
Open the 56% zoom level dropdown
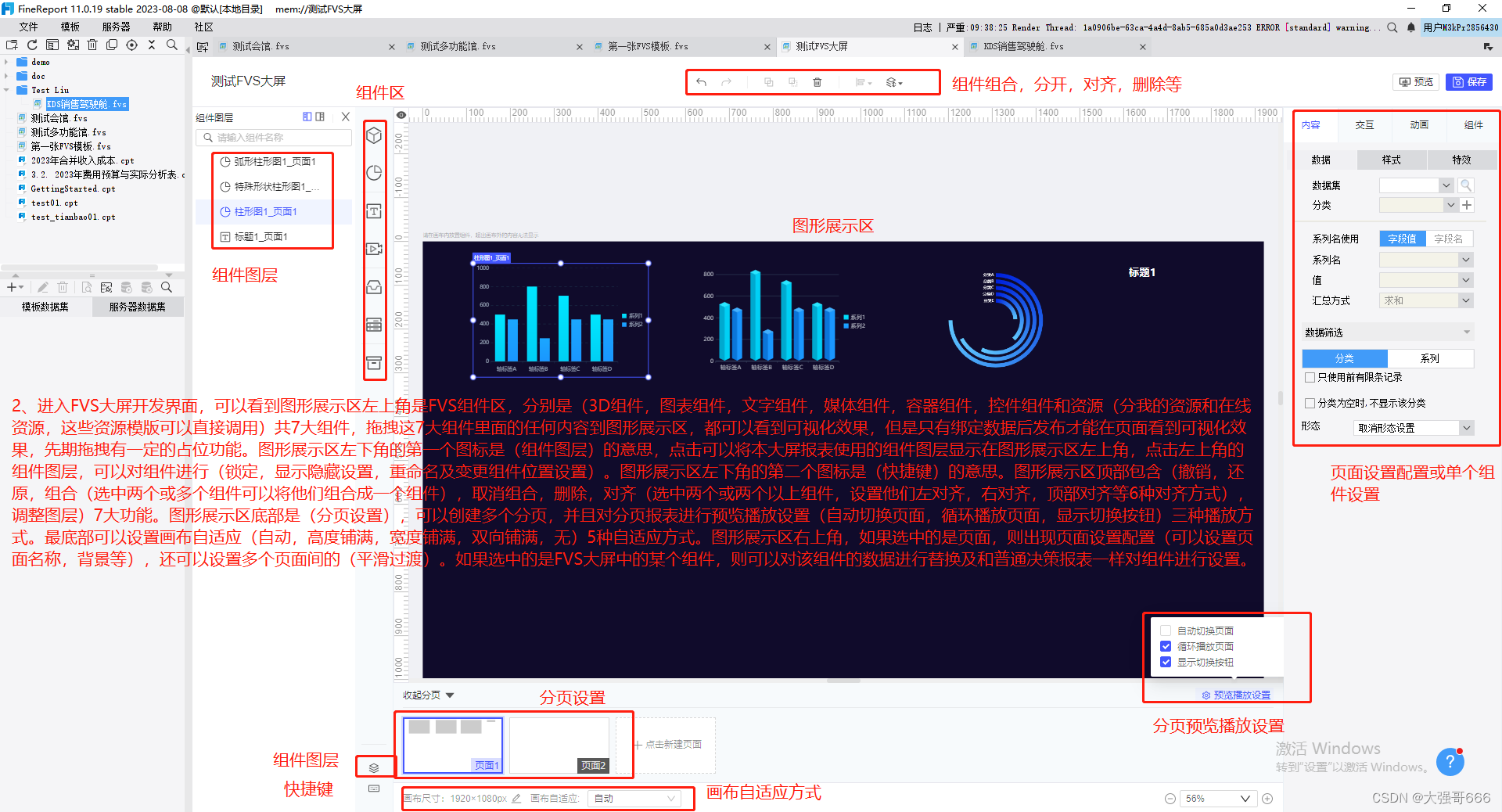click(1217, 799)
